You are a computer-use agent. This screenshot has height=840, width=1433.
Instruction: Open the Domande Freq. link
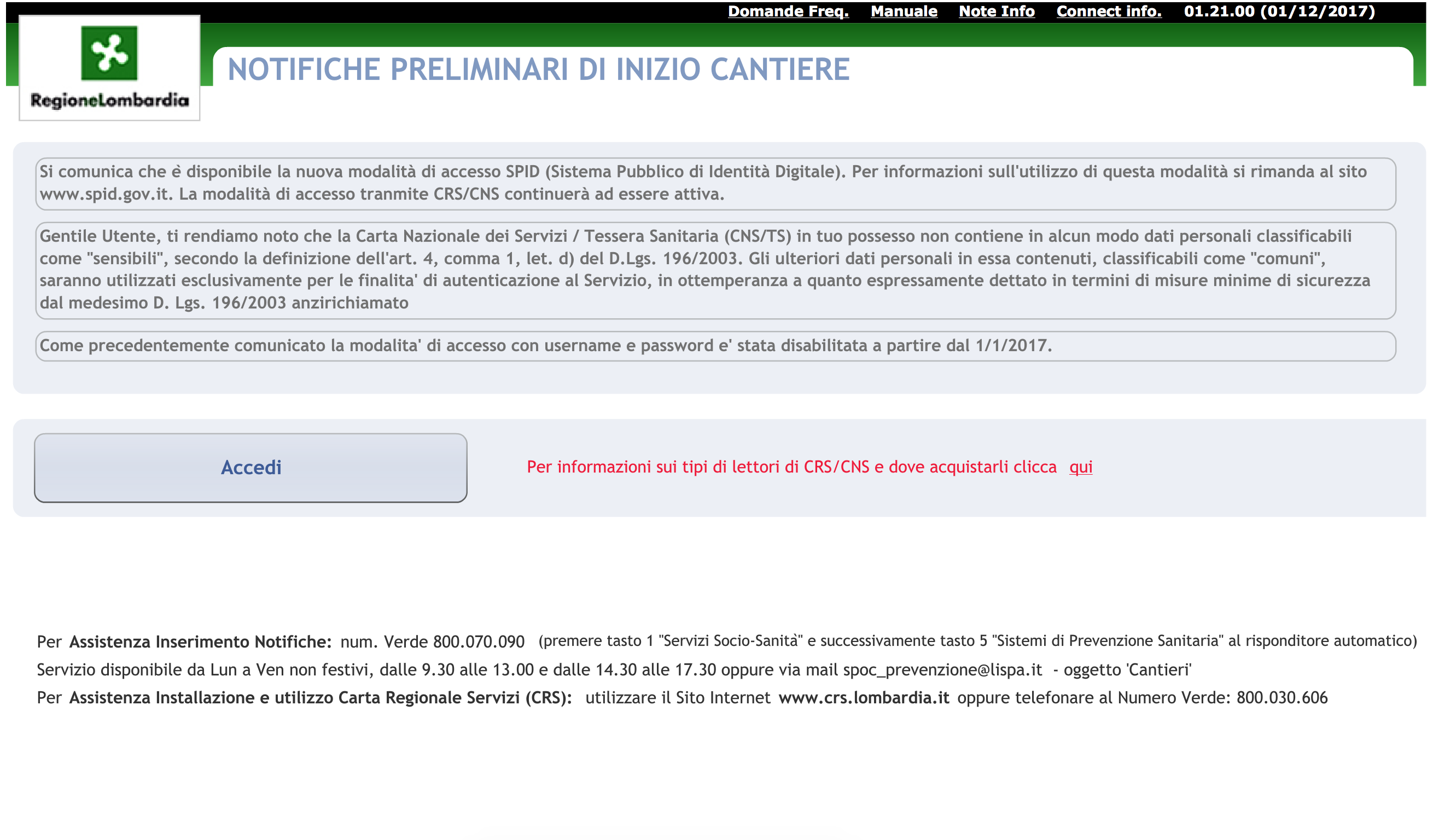point(788,11)
